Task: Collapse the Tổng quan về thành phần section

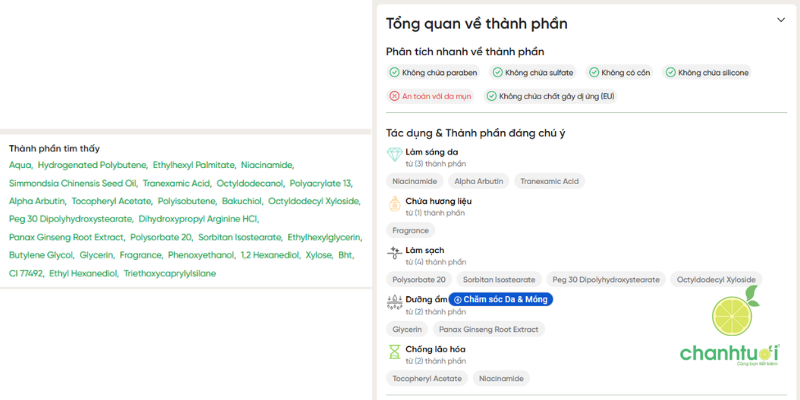Action: coord(780,20)
